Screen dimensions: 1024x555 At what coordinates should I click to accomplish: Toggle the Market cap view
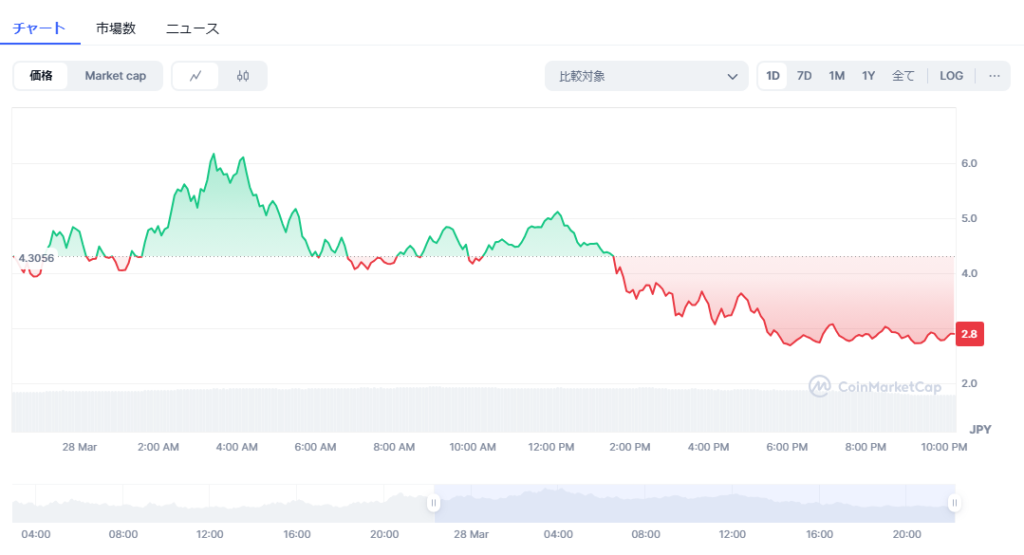pyautogui.click(x=115, y=76)
